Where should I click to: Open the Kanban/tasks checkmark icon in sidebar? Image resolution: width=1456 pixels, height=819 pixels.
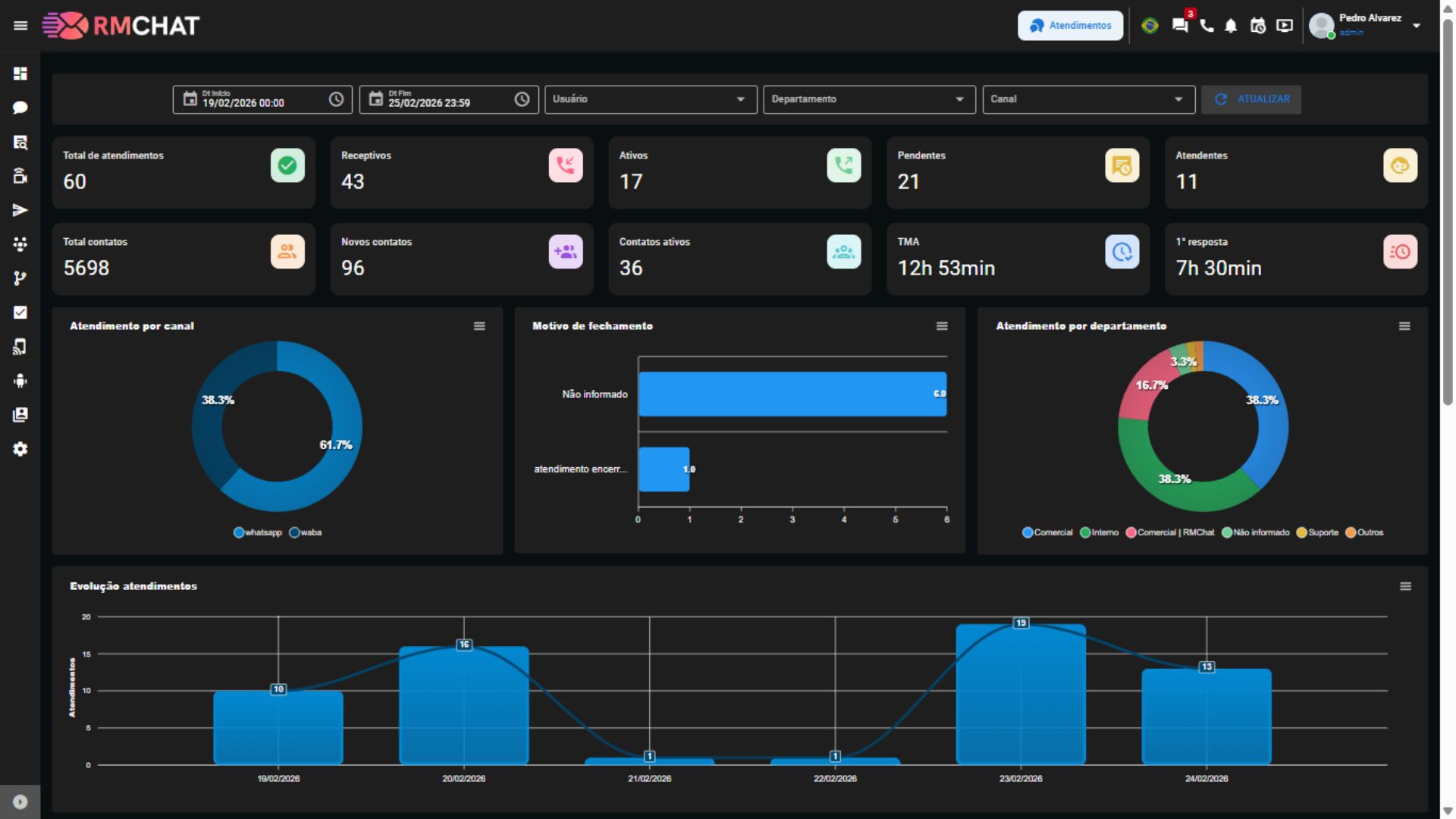(20, 312)
